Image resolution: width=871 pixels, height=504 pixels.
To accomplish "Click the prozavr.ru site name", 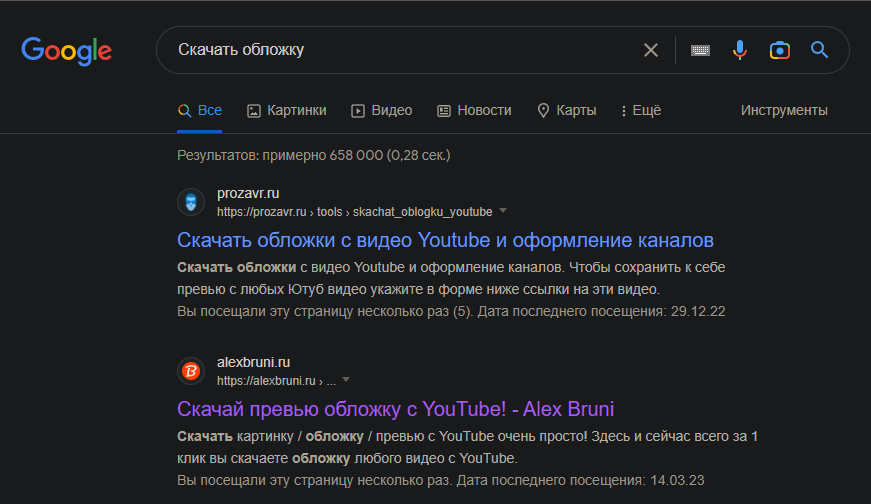I will coord(248,193).
